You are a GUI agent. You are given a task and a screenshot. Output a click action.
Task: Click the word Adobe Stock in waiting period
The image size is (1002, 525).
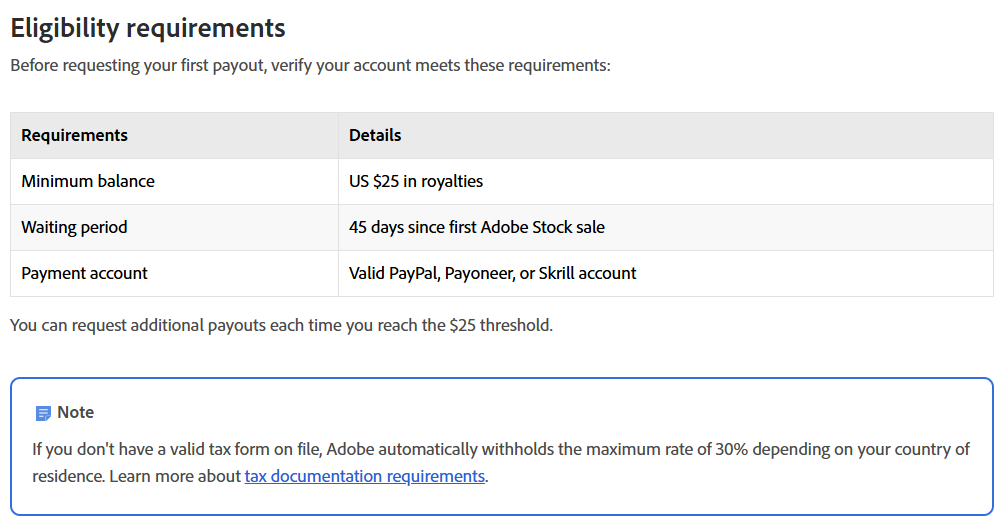pos(525,227)
